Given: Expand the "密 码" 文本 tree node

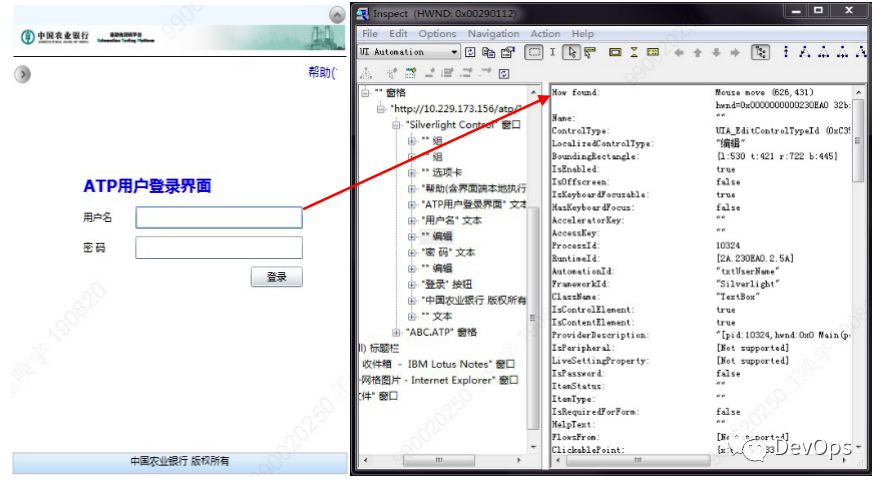Looking at the screenshot, I should point(412,252).
